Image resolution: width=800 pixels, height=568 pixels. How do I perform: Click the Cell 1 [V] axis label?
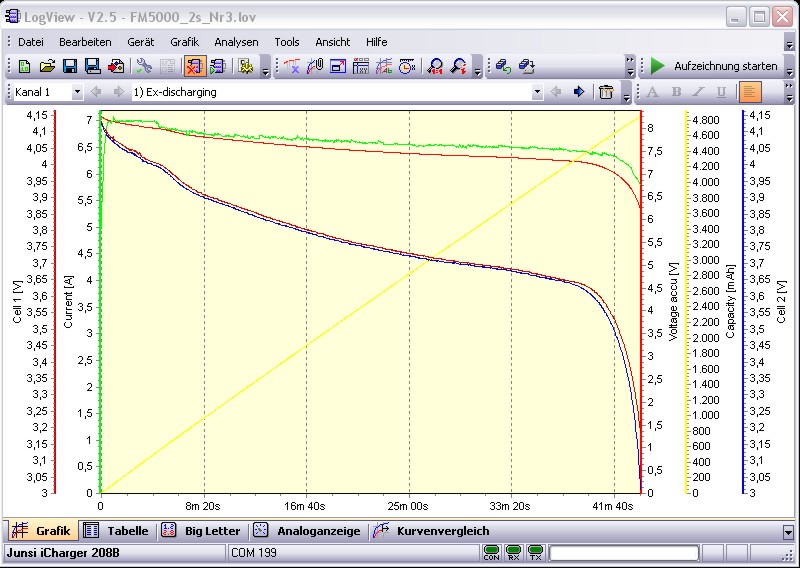pos(18,302)
